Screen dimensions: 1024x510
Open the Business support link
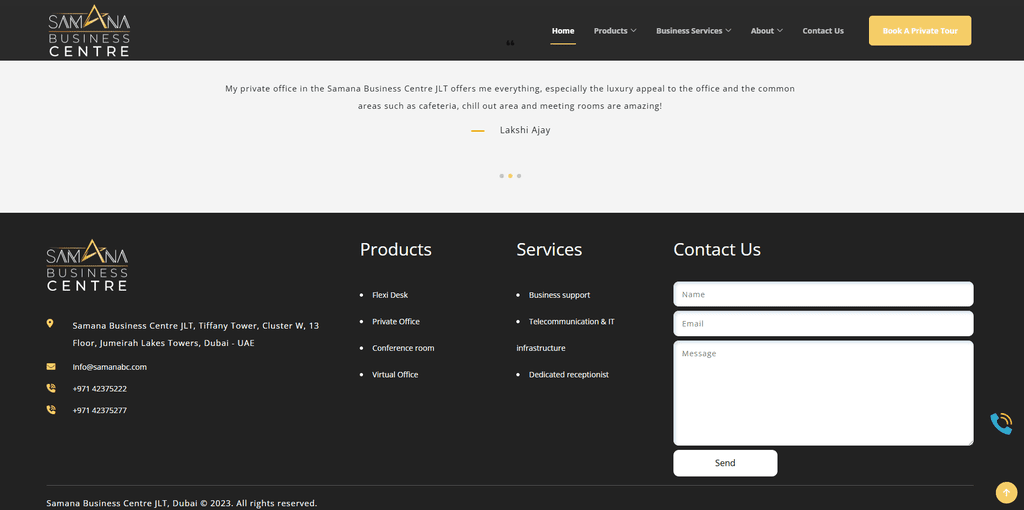click(559, 295)
